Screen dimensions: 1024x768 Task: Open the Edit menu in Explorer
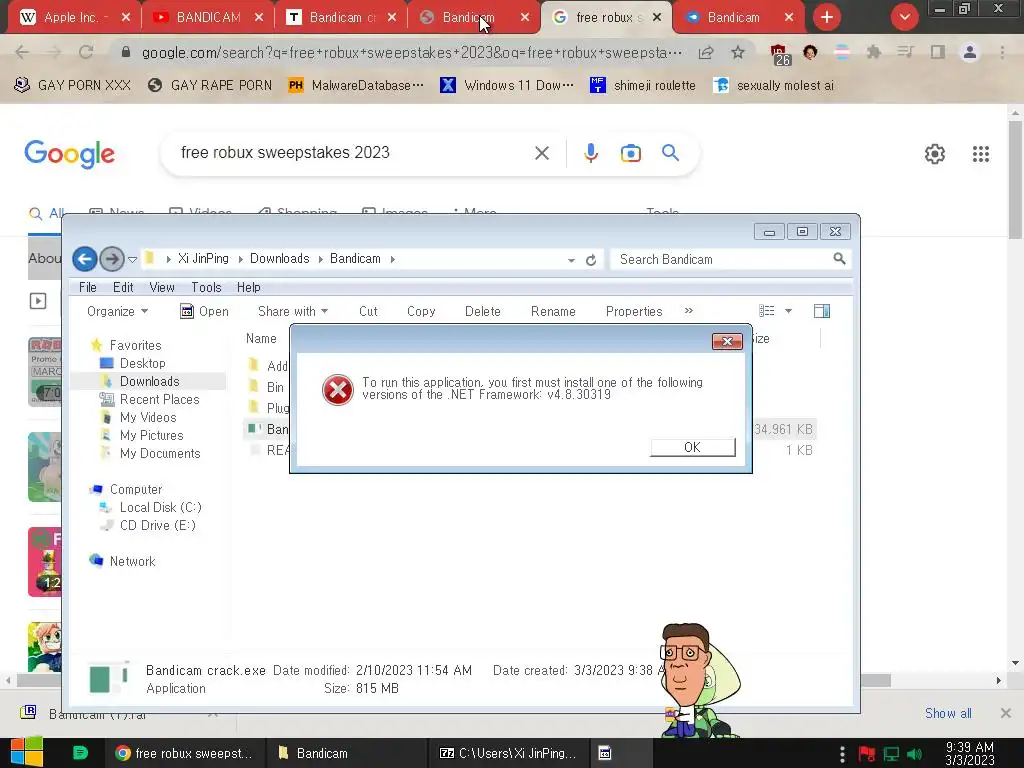point(123,287)
